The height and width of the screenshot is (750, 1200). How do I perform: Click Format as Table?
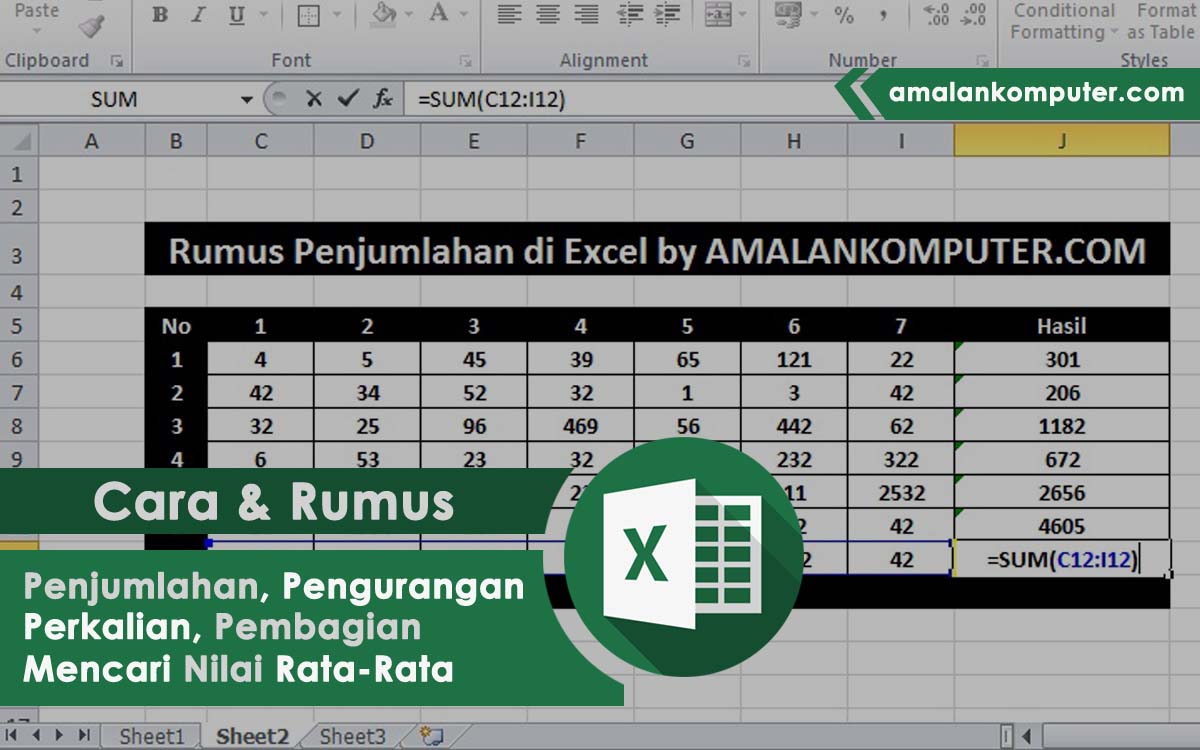(1161, 21)
